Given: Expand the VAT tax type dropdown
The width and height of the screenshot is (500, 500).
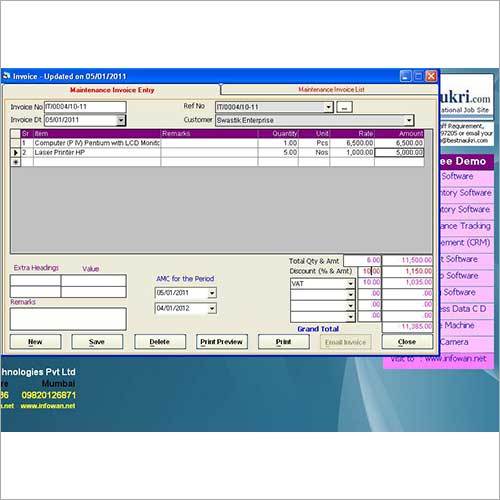Looking at the screenshot, I should click(350, 284).
